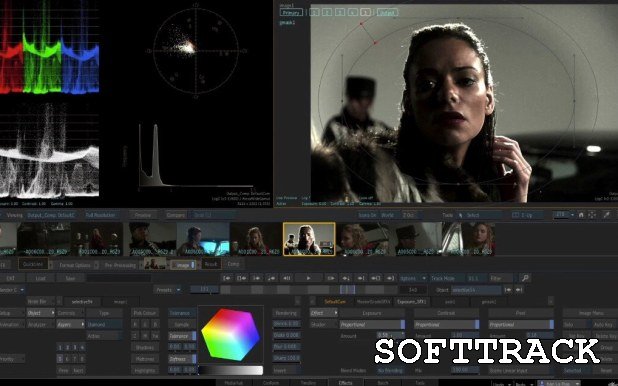618x386 pixels.
Task: Click the home icon above the thumbnails
Action: pyautogui.click(x=581, y=215)
